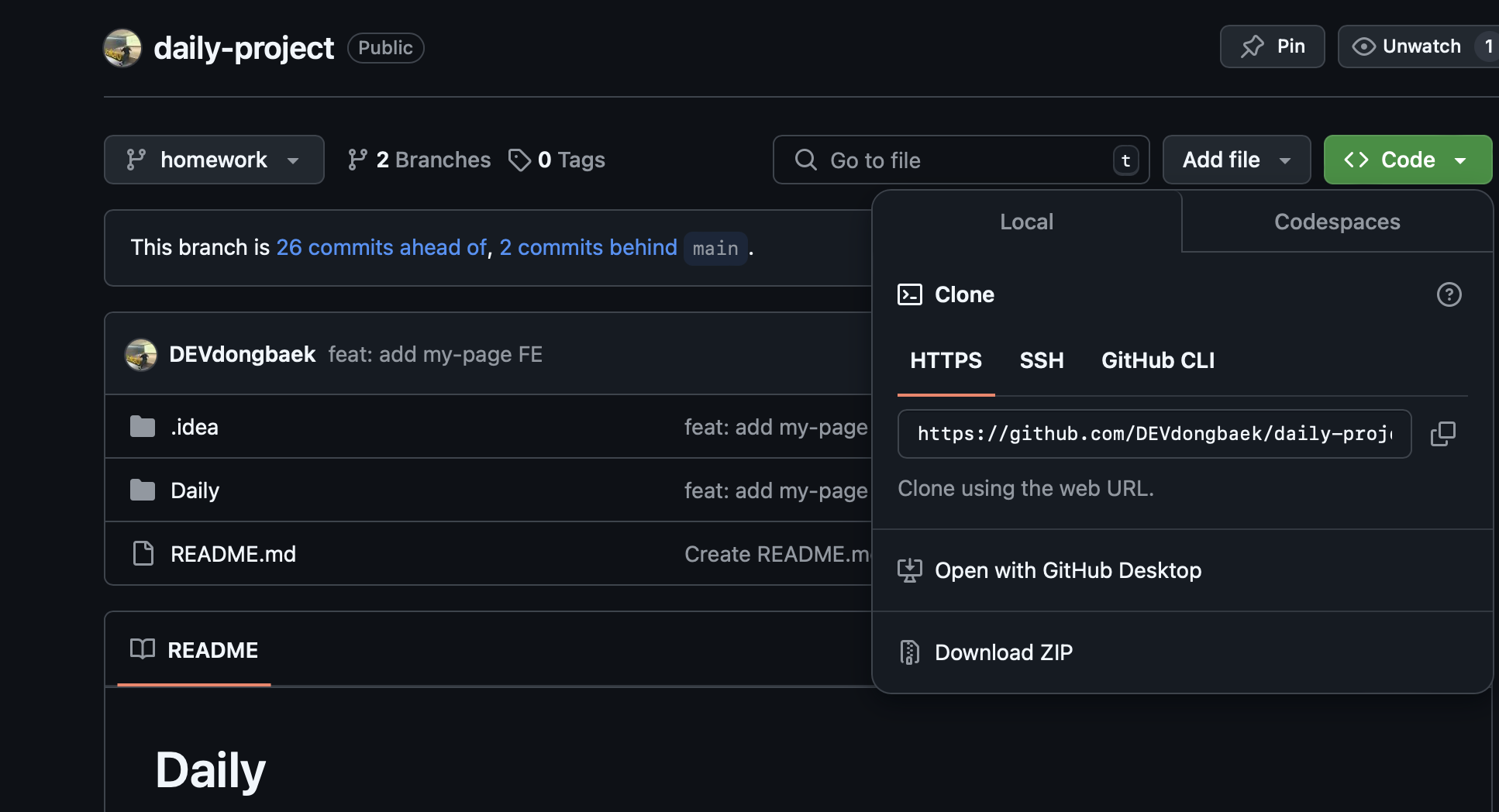Open the homework branch switcher dropdown

click(x=214, y=160)
